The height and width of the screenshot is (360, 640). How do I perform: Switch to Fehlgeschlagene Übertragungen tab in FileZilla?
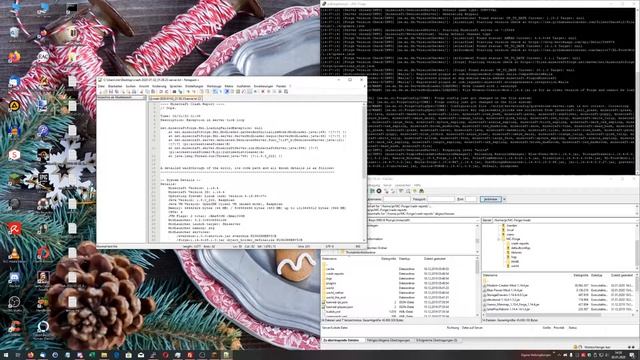click(x=388, y=340)
